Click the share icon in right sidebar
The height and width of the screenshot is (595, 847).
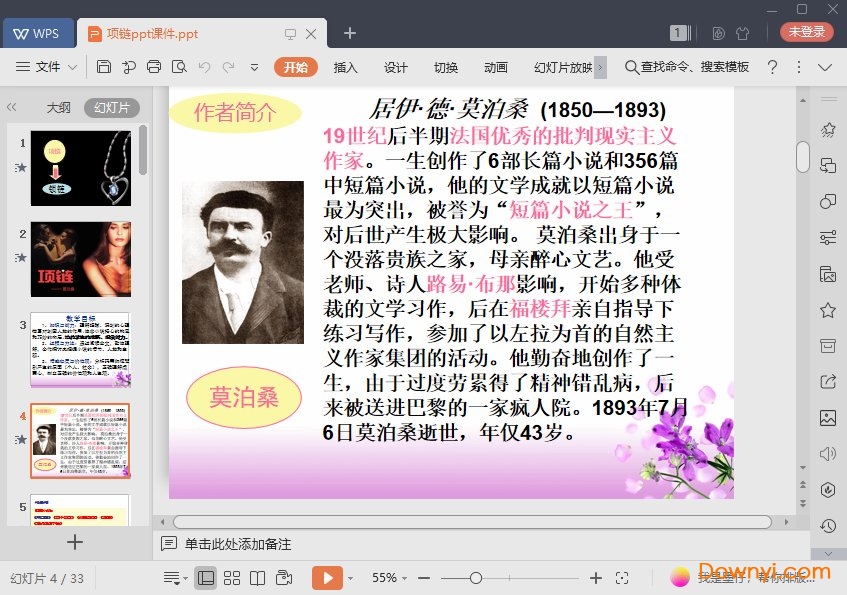(827, 381)
